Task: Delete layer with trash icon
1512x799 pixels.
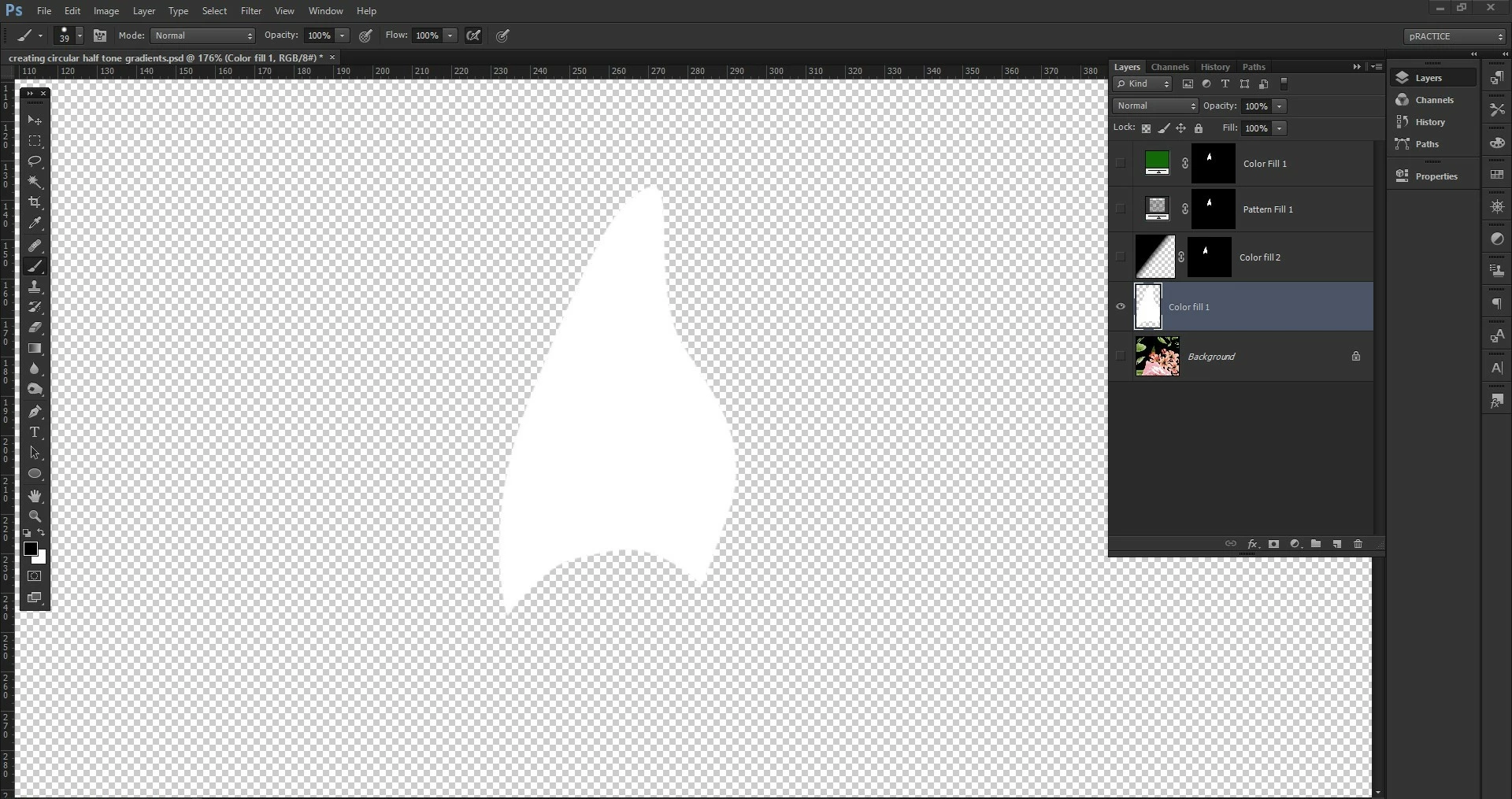Action: (x=1358, y=544)
